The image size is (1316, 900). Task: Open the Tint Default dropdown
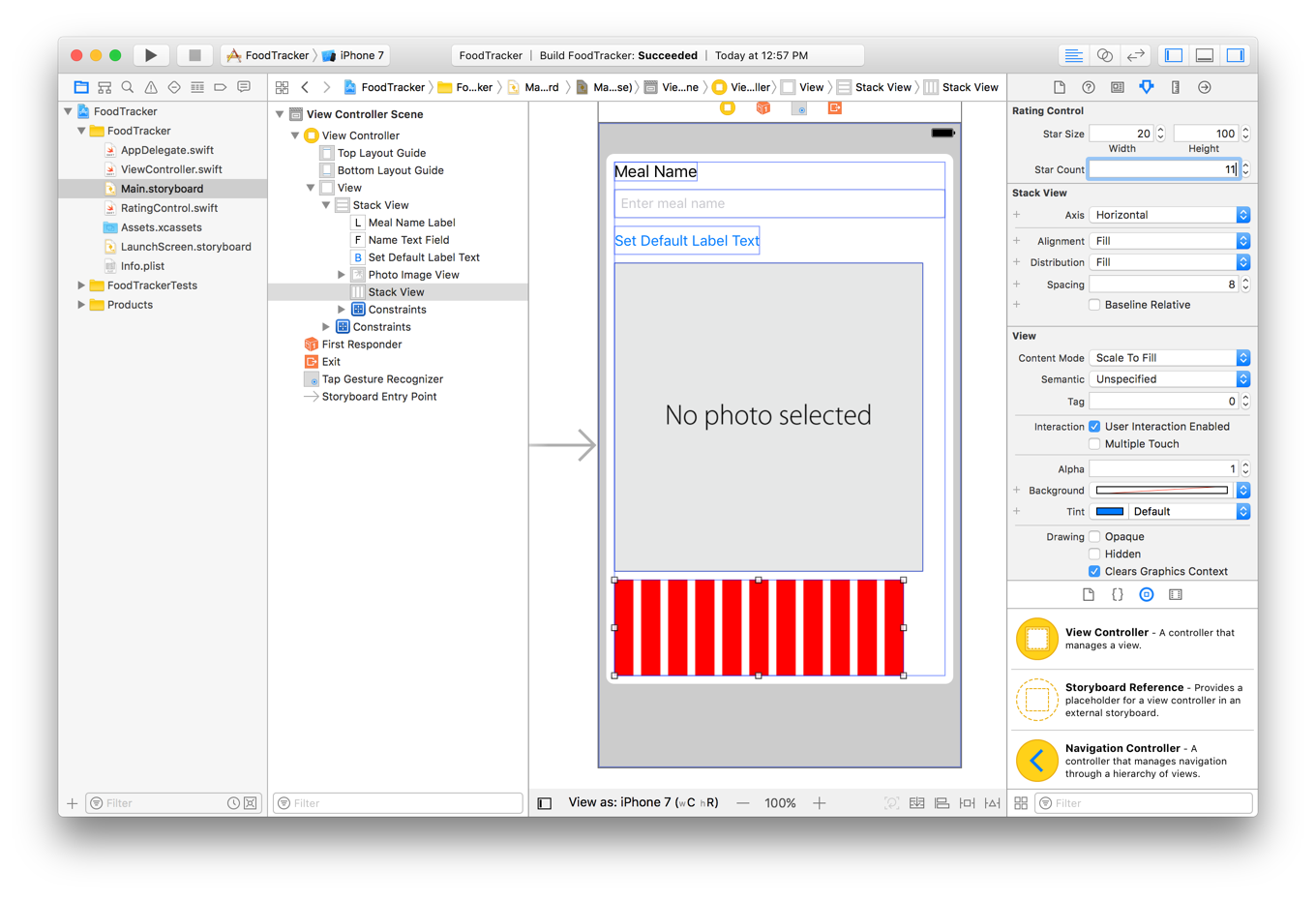coord(1189,512)
